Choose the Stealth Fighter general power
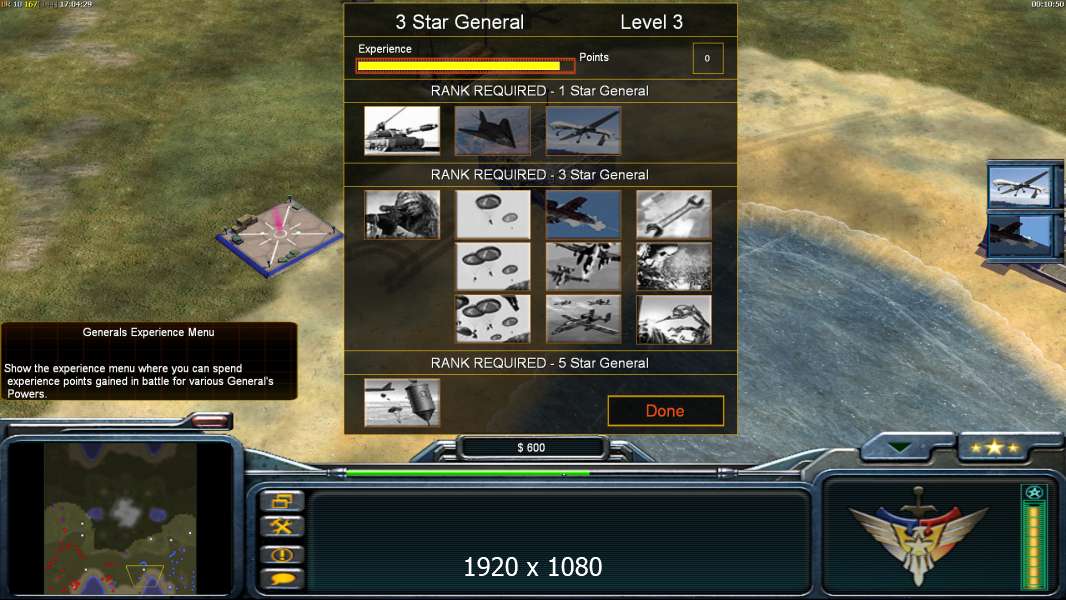 click(492, 130)
